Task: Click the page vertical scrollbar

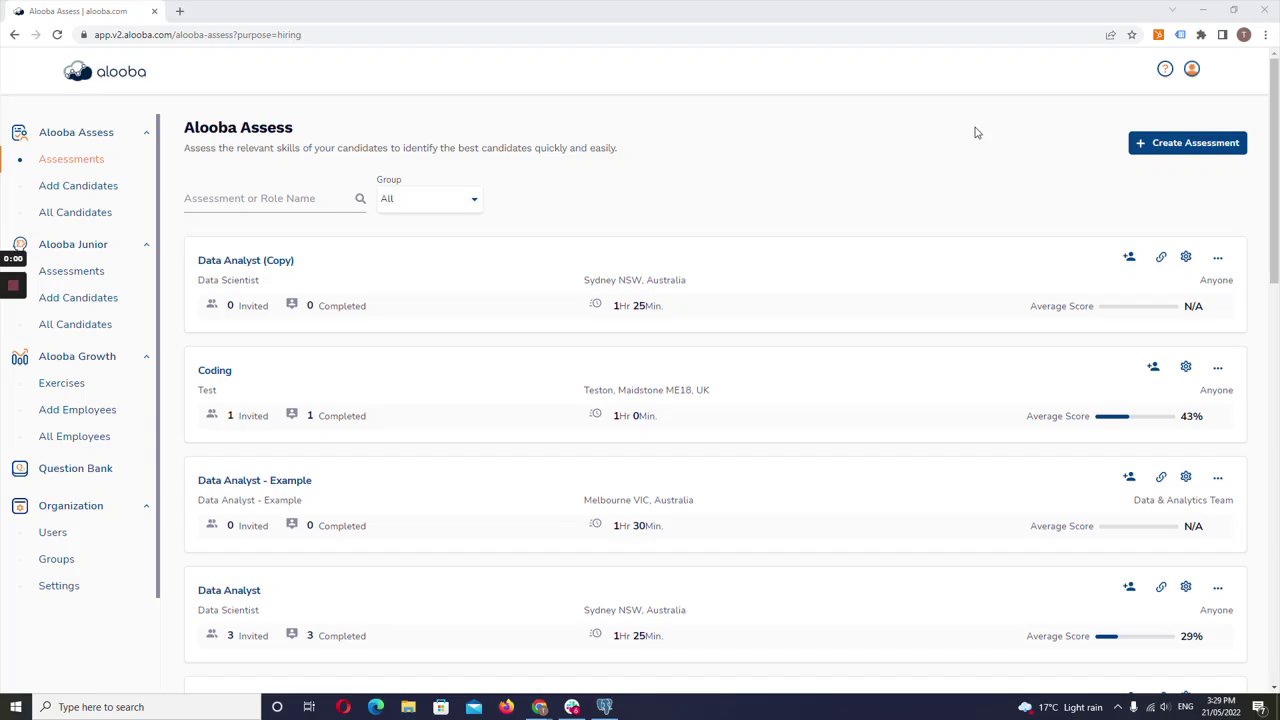Action: [x=1274, y=170]
